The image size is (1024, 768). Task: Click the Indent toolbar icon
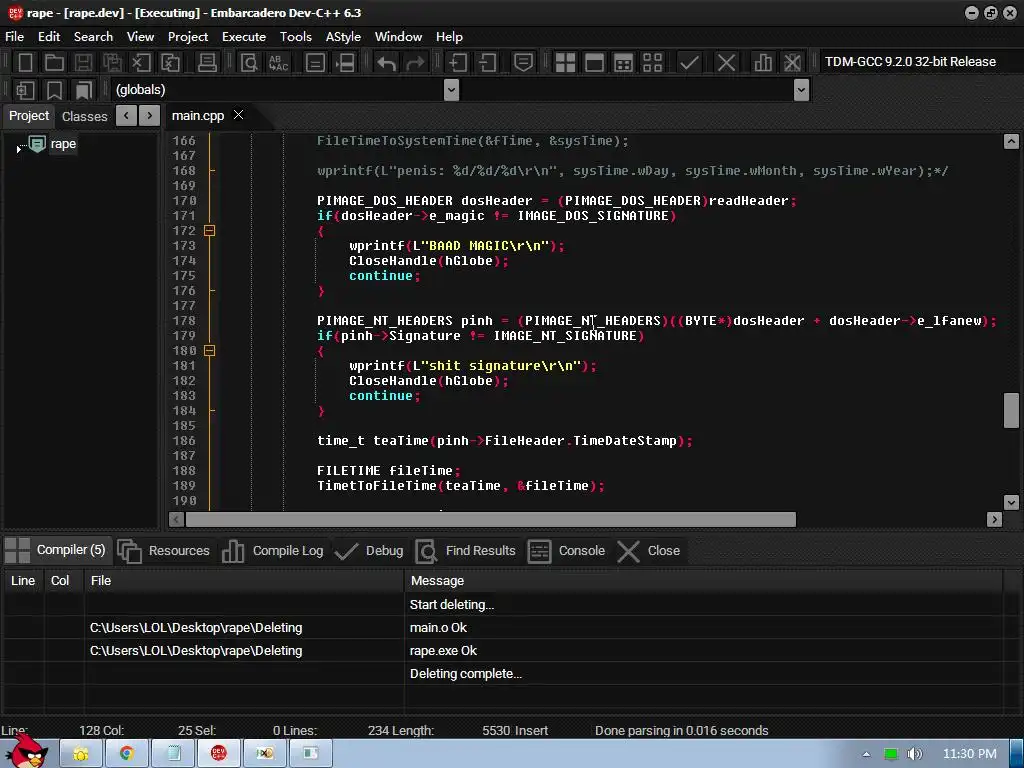[x=457, y=62]
